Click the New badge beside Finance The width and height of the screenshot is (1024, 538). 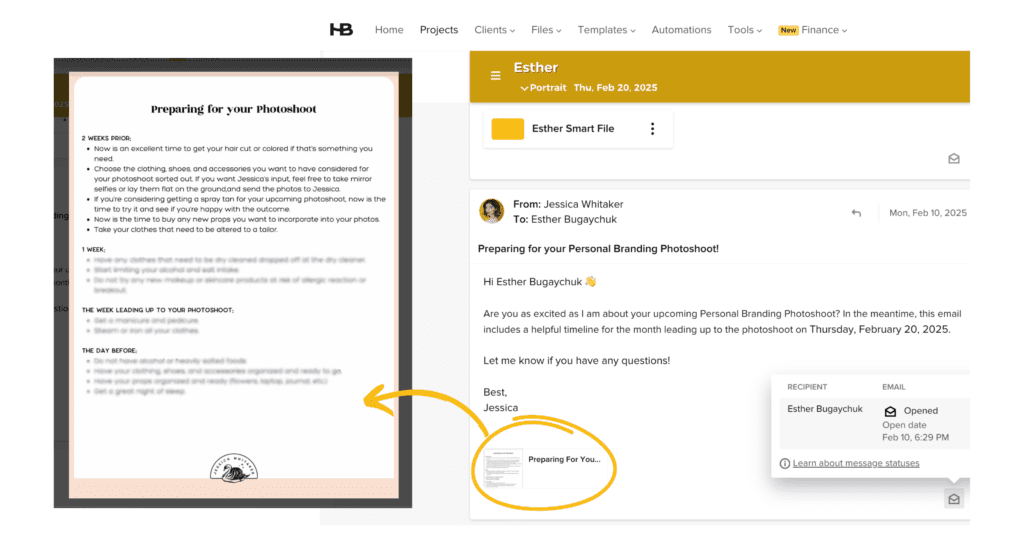(x=788, y=30)
